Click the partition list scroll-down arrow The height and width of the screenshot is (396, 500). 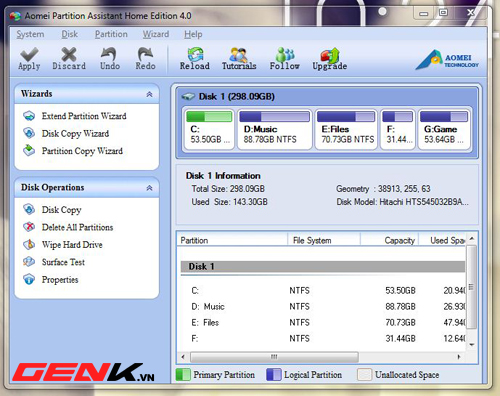[x=472, y=345]
